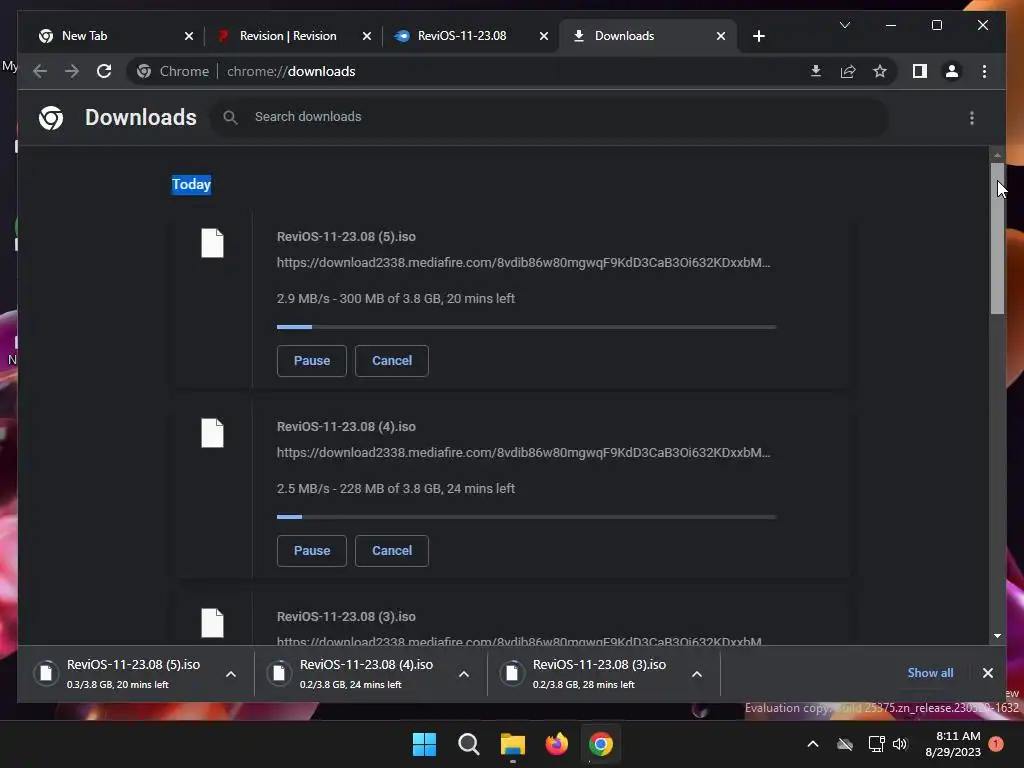Click progress bar of (5).iso download
Viewport: 1024px width, 768px height.
(526, 327)
